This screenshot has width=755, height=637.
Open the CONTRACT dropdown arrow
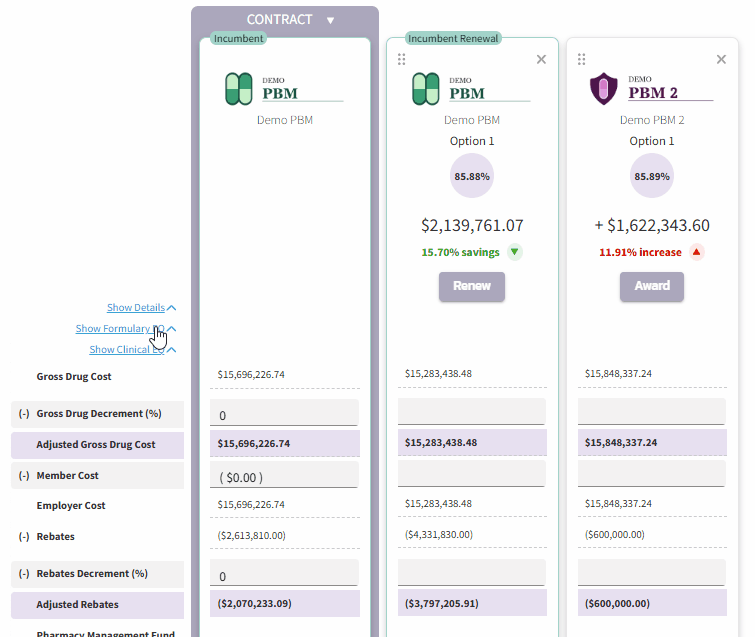click(330, 20)
